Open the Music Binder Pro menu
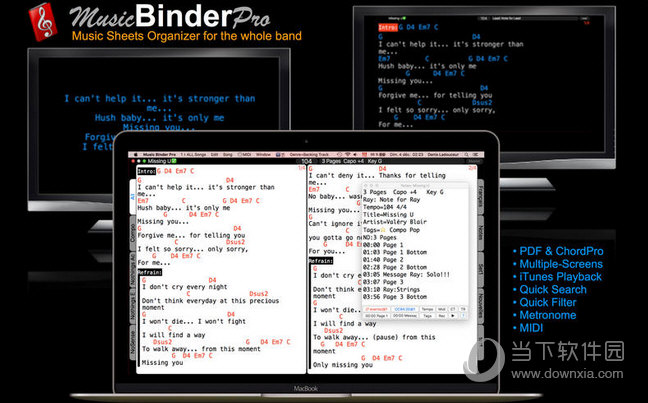 (x=160, y=154)
